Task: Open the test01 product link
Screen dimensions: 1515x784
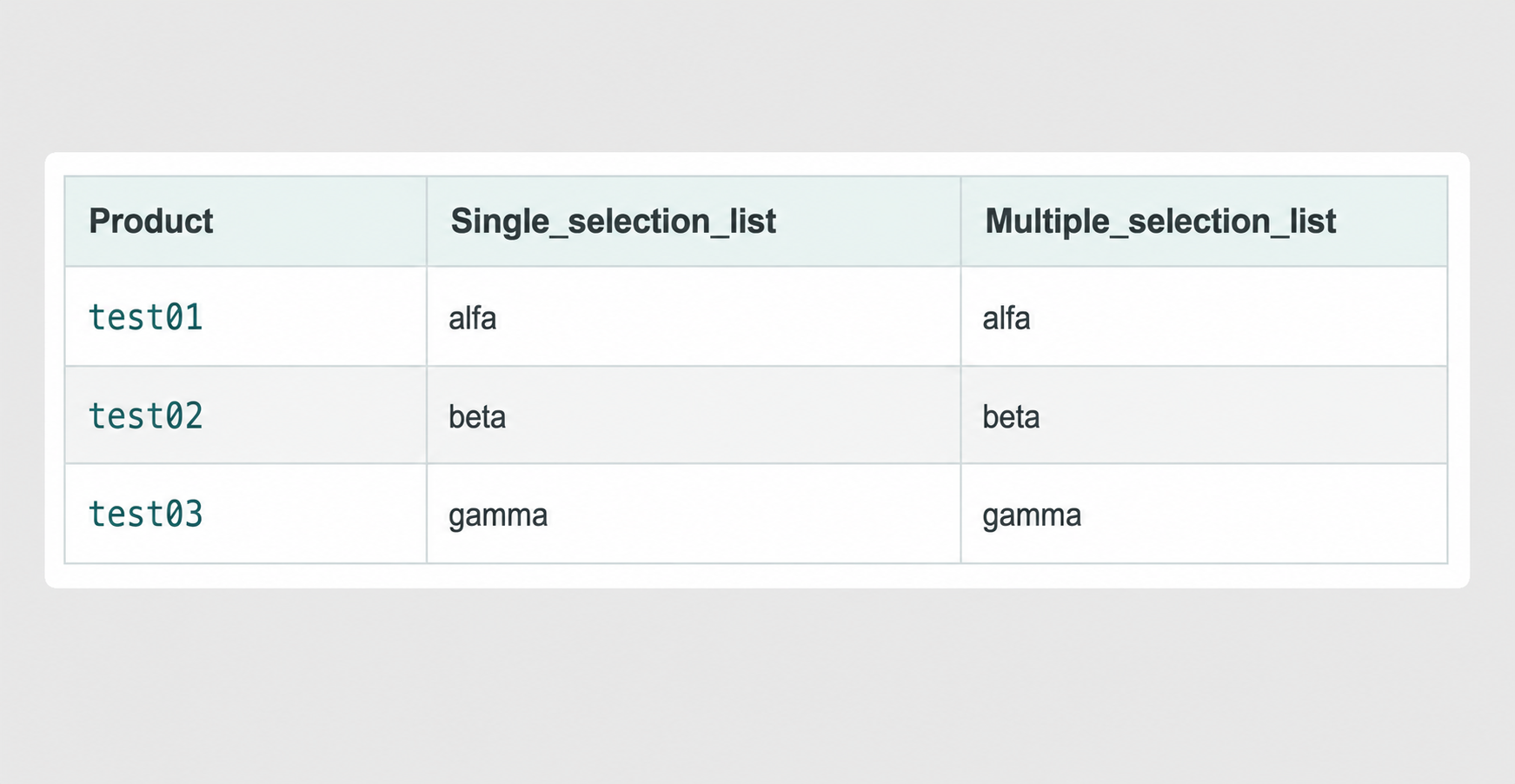Action: tap(146, 317)
